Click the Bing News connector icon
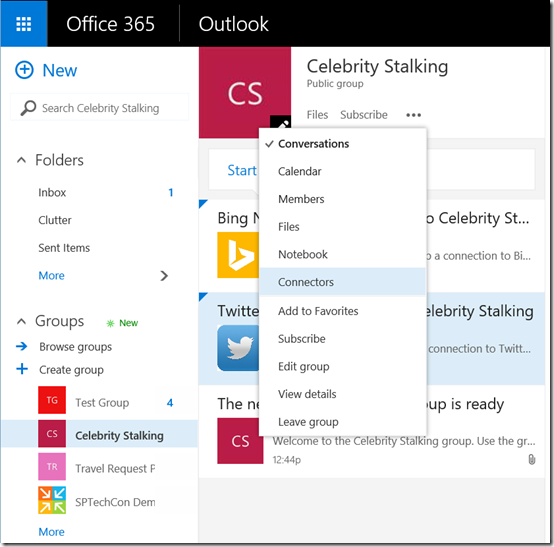This screenshot has width=554, height=547. pyautogui.click(x=238, y=255)
